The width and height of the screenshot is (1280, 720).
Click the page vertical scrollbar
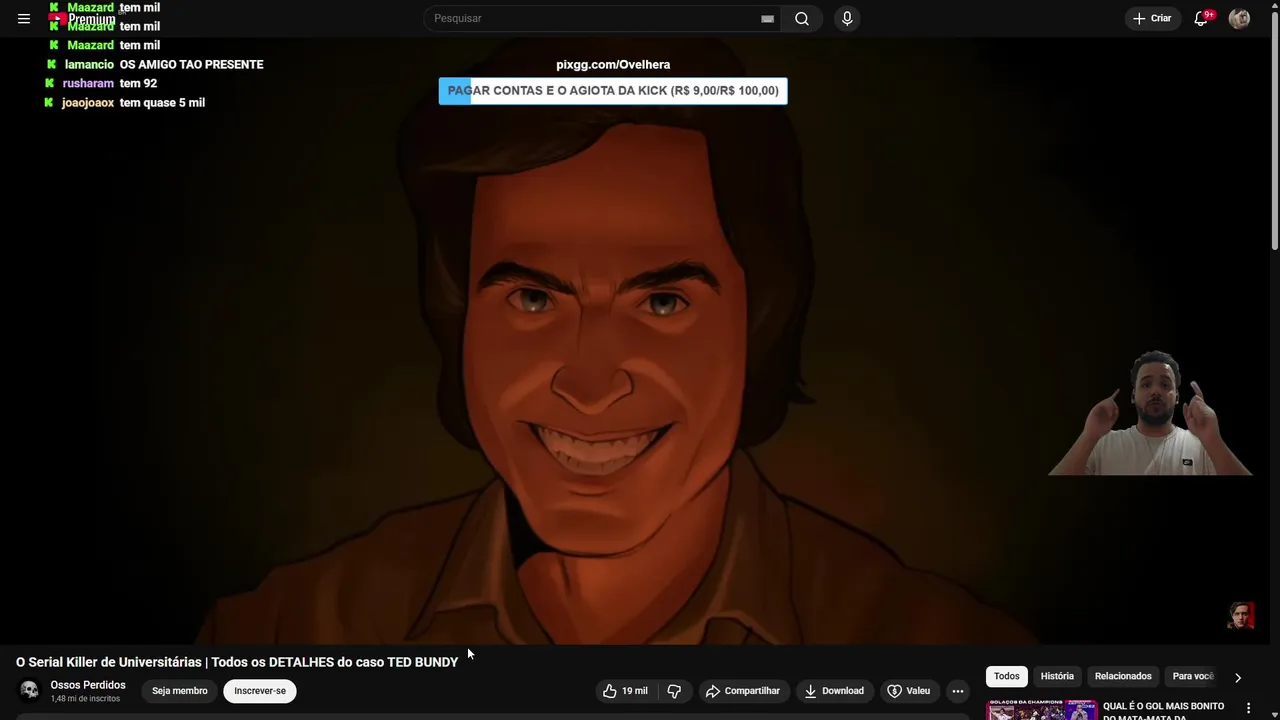1274,130
